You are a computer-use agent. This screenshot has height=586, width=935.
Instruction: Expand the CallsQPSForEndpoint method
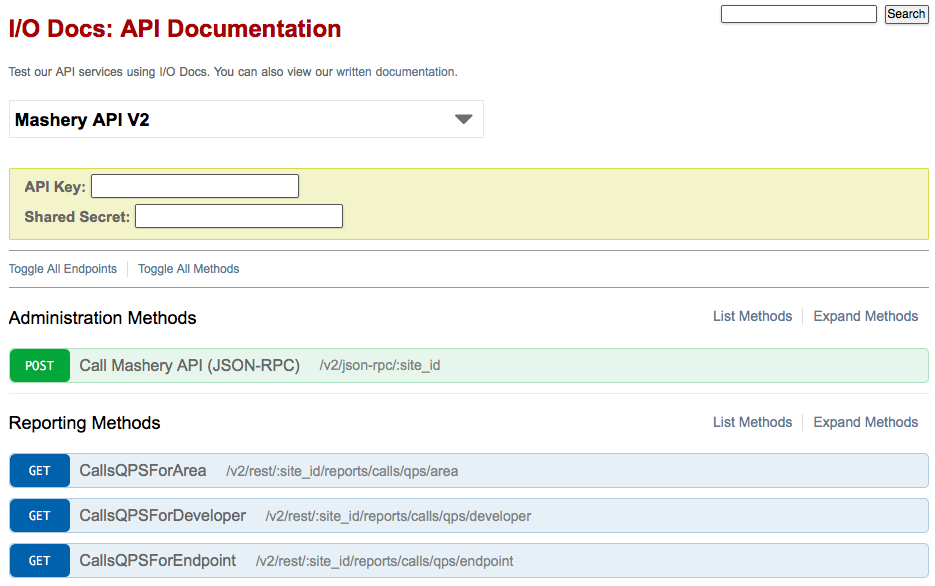[x=469, y=560]
